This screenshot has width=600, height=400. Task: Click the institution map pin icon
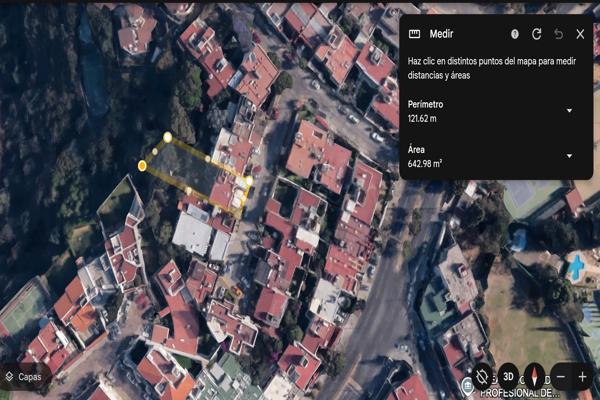click(467, 385)
